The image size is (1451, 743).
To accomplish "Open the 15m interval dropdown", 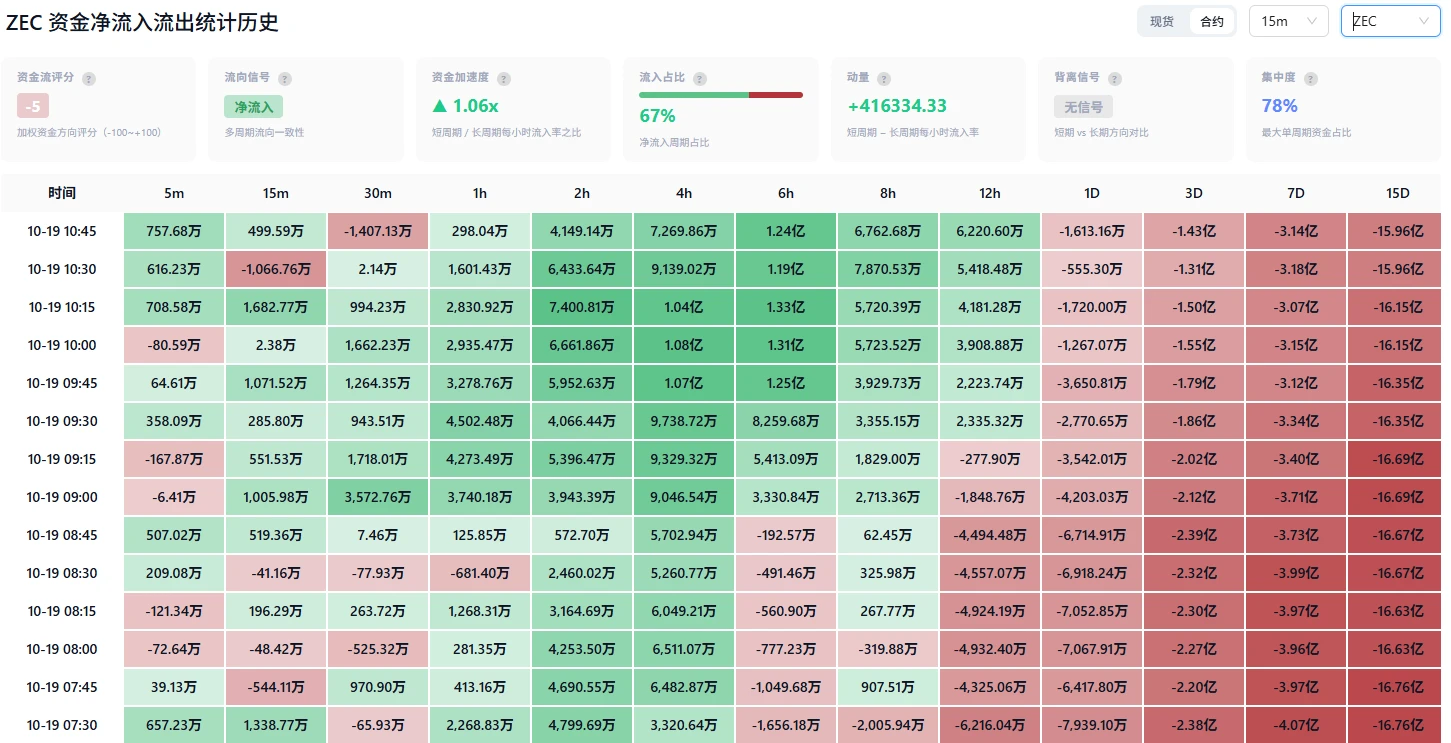I will tap(1288, 21).
